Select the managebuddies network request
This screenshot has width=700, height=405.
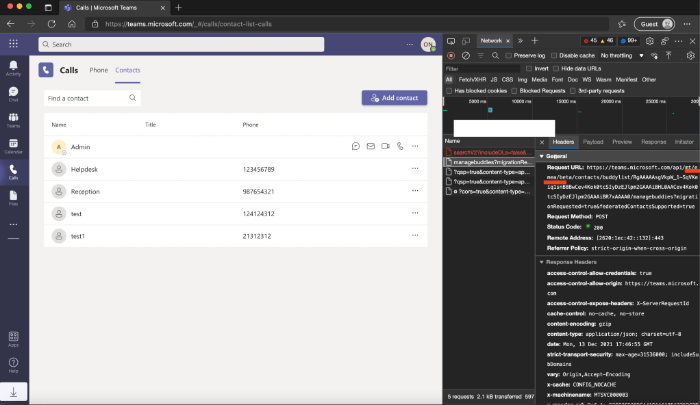coord(489,162)
